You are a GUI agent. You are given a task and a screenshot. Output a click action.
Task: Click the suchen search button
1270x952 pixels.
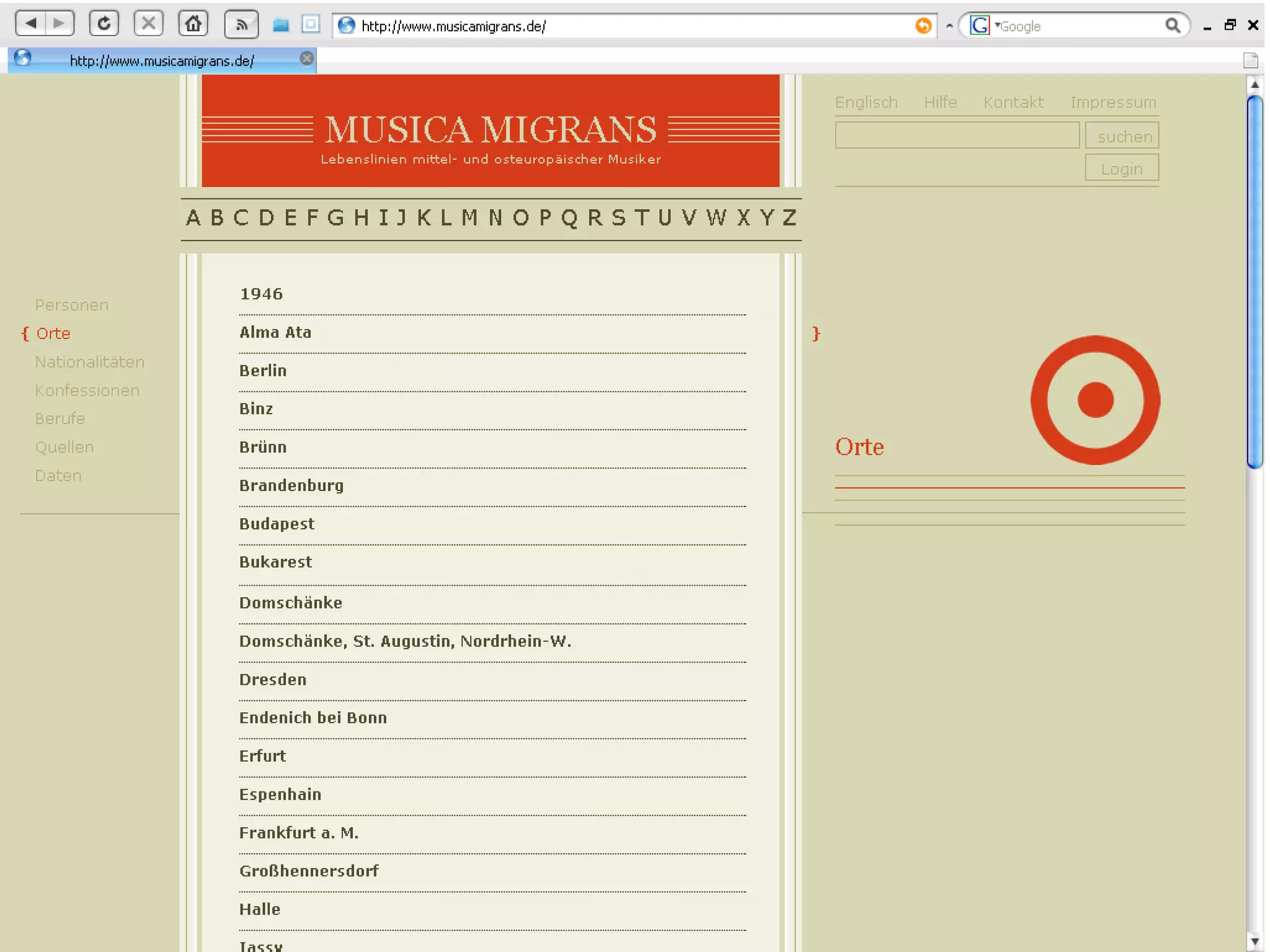tap(1122, 136)
